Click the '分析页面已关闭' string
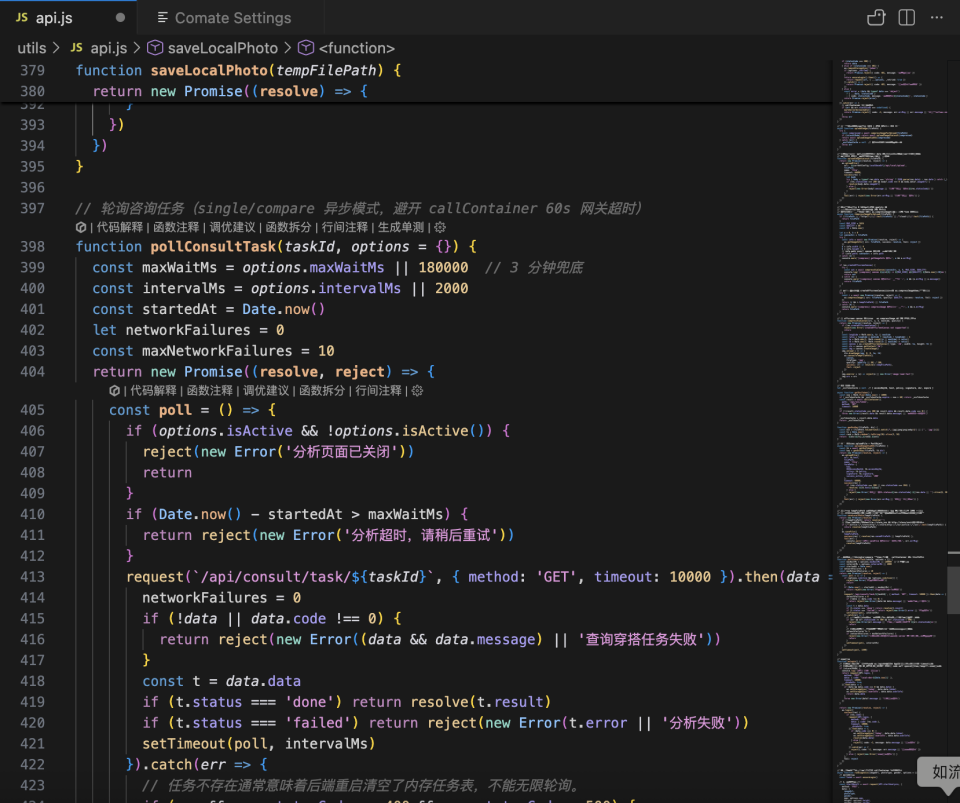The image size is (960, 803). coord(341,452)
